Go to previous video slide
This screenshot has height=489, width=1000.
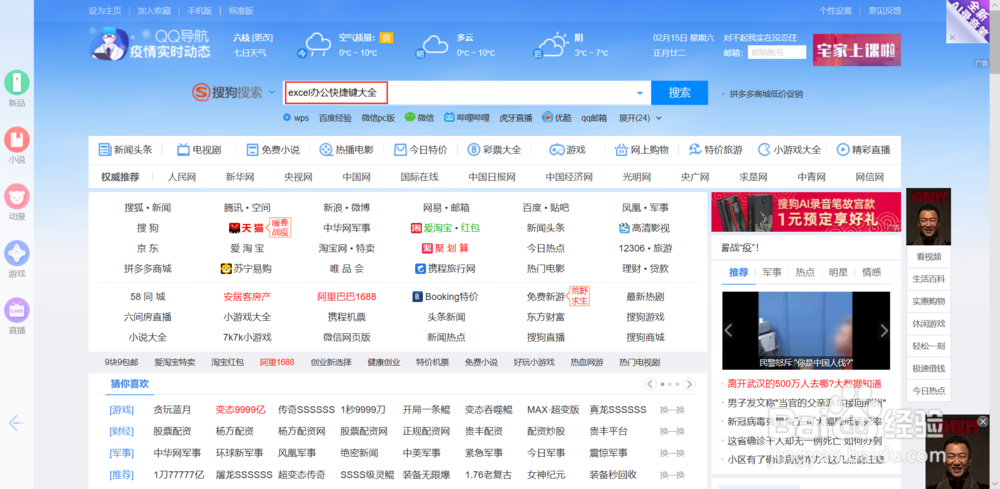click(x=728, y=330)
